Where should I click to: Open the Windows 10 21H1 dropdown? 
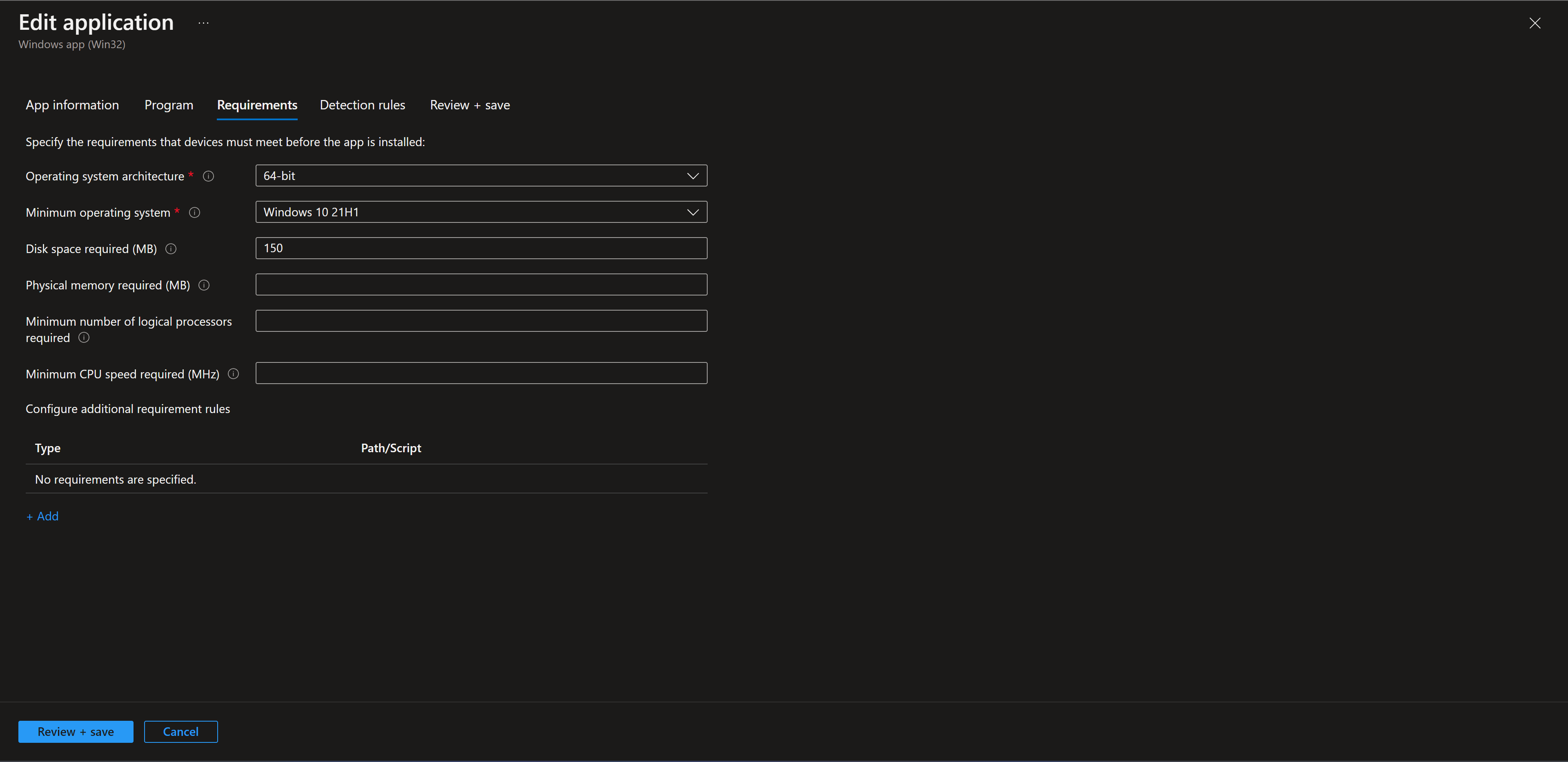click(481, 212)
